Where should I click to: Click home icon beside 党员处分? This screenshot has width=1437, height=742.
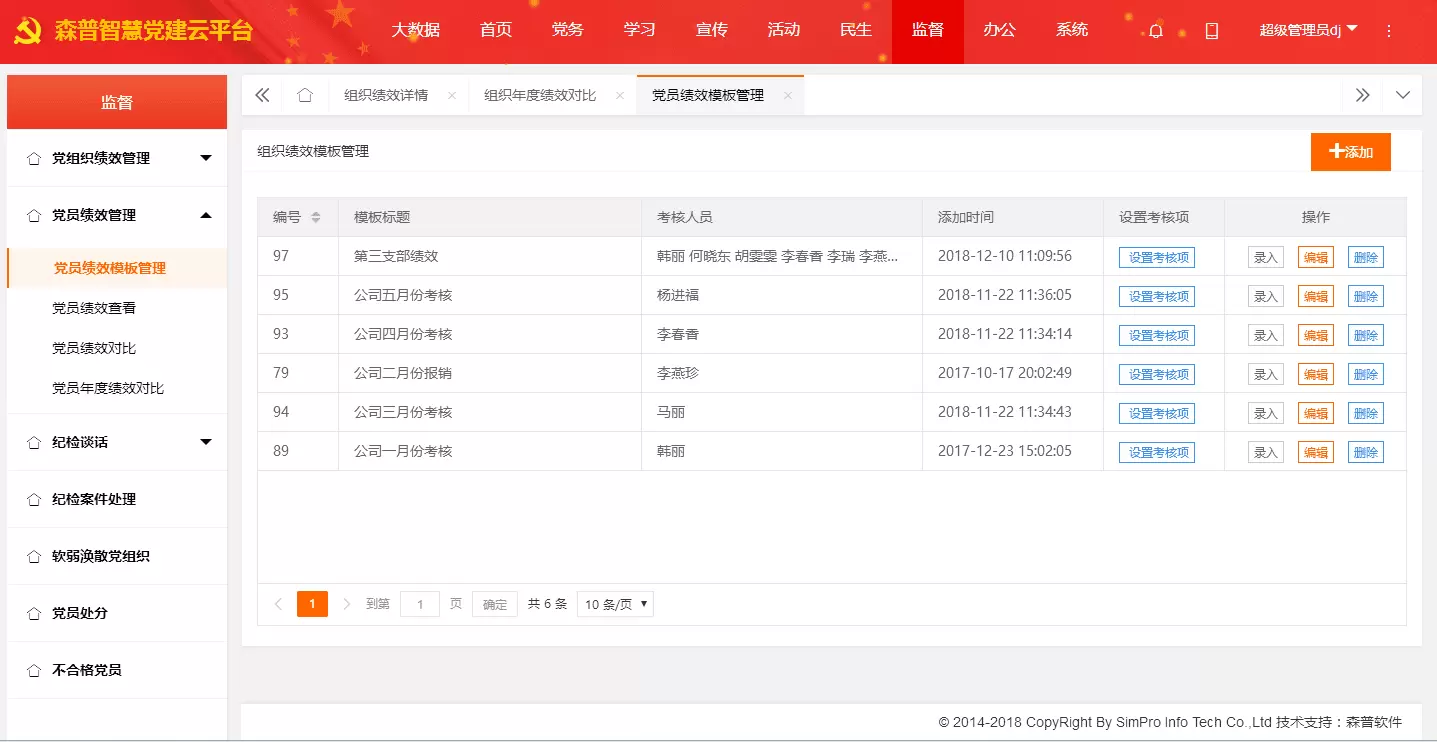tap(34, 613)
